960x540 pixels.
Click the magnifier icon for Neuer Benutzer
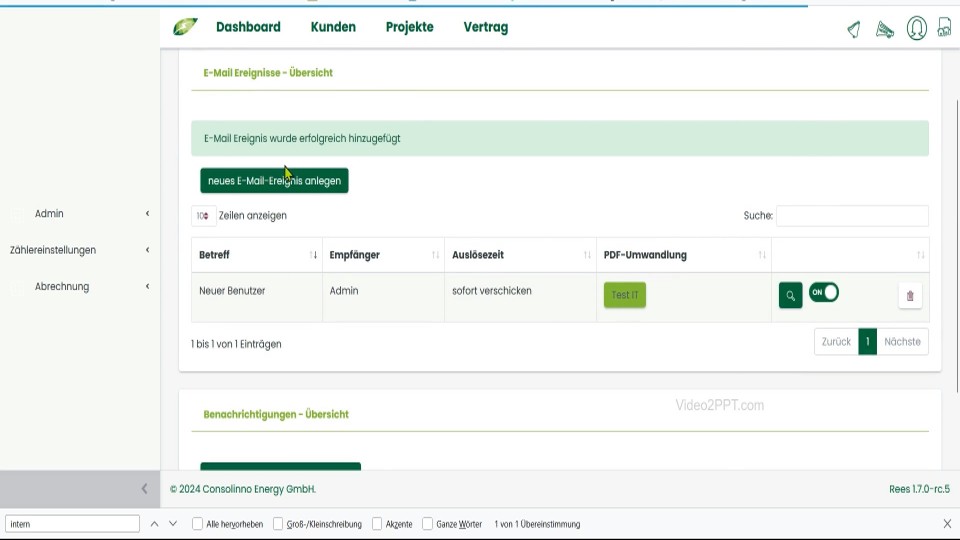tap(790, 296)
